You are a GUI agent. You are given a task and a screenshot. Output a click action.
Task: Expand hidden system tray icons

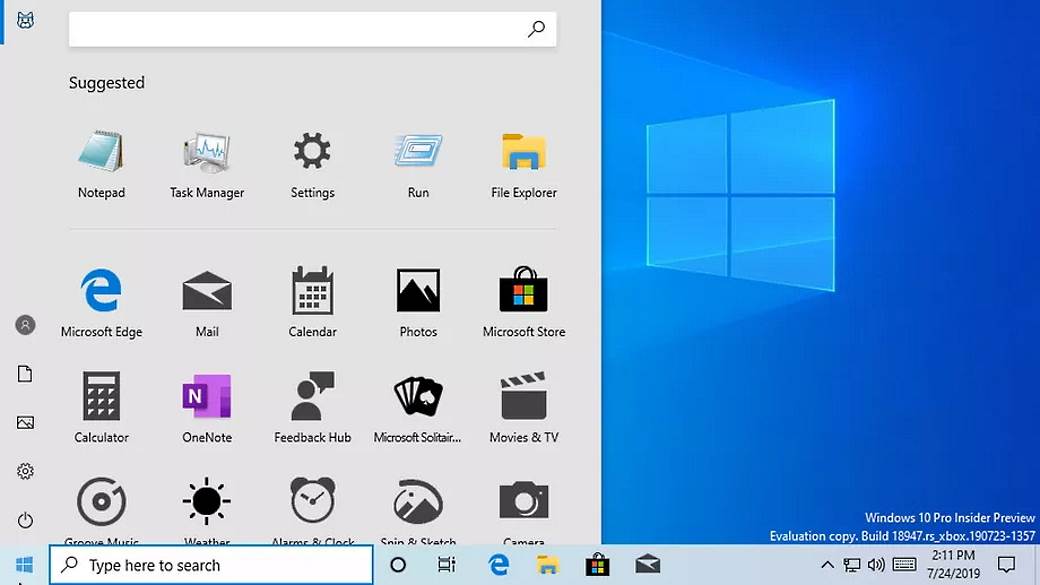[x=828, y=564]
